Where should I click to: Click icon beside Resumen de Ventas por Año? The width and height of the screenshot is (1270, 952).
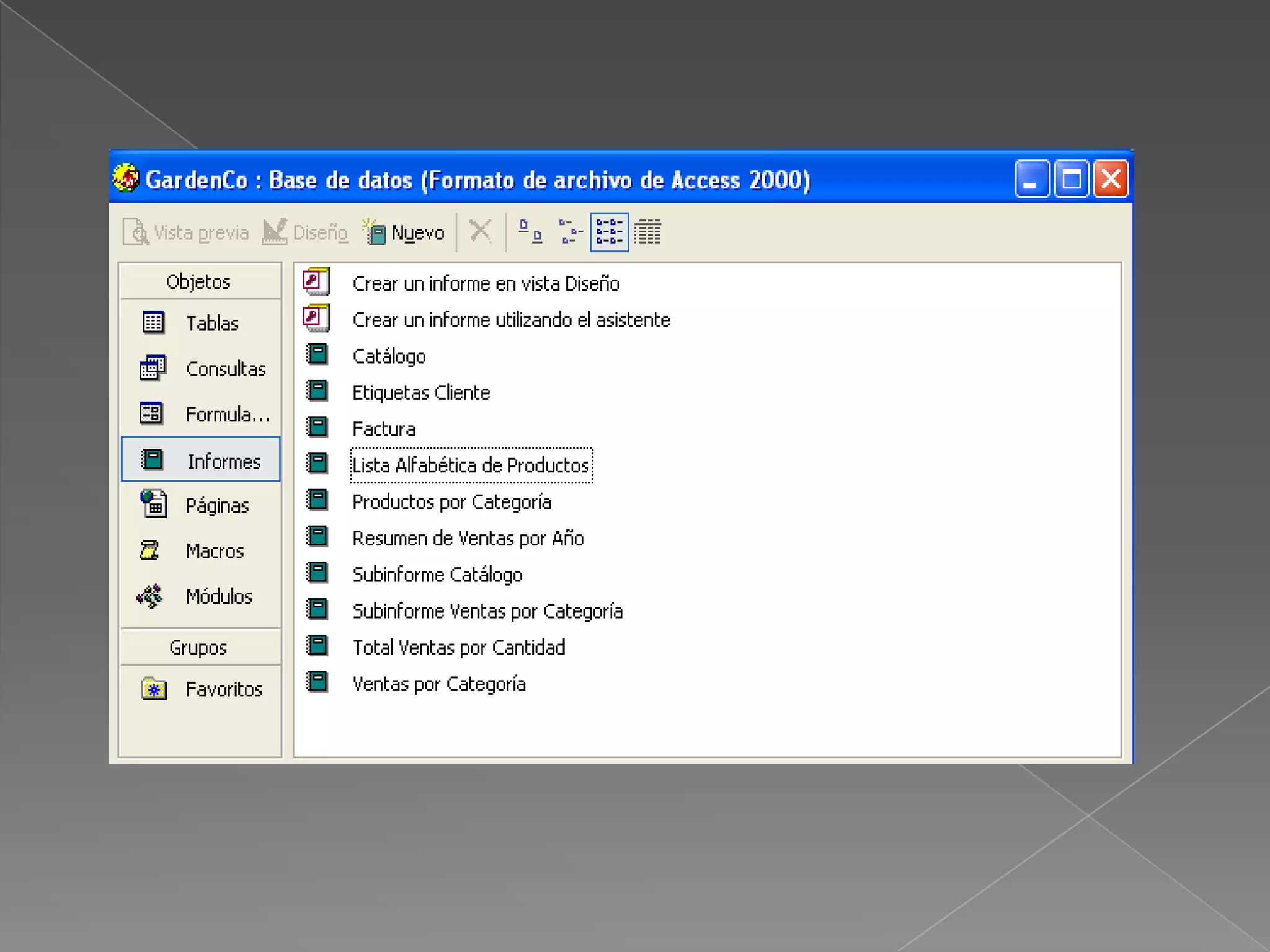[317, 536]
